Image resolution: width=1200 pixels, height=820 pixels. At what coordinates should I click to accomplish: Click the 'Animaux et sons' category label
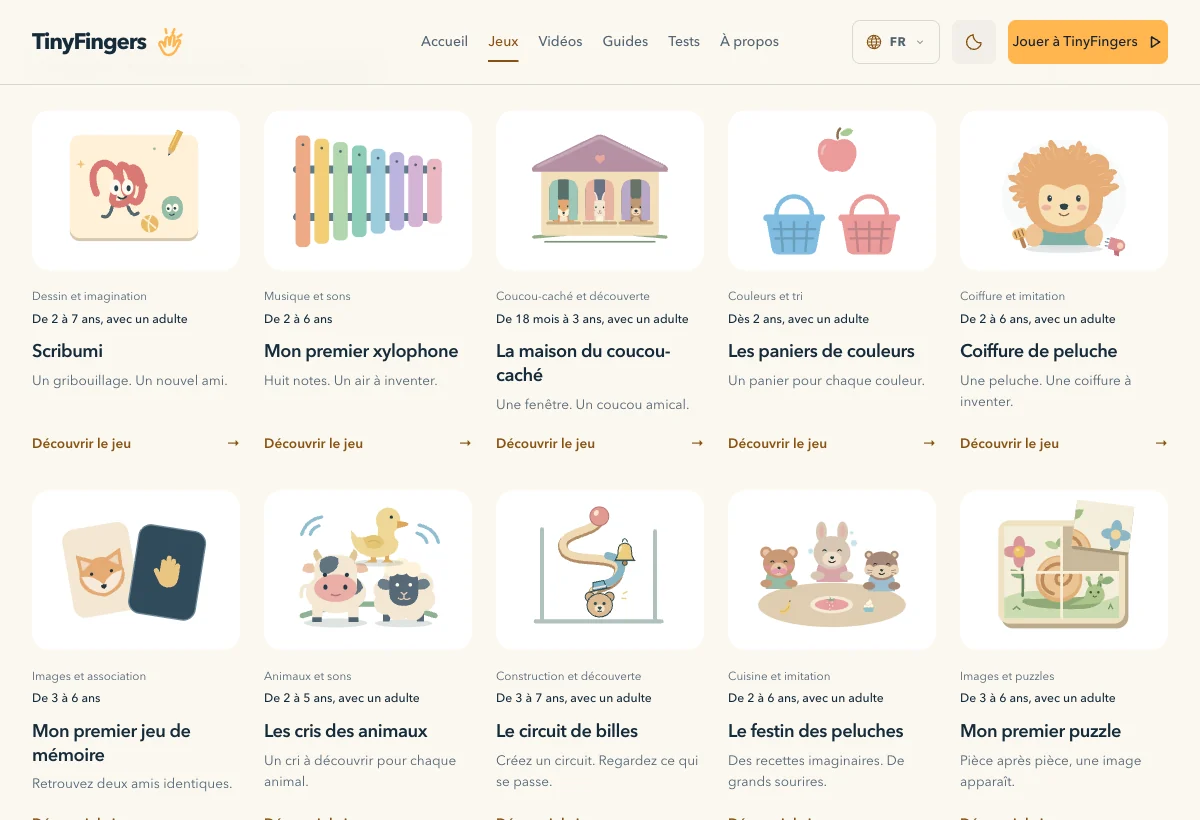(x=308, y=676)
